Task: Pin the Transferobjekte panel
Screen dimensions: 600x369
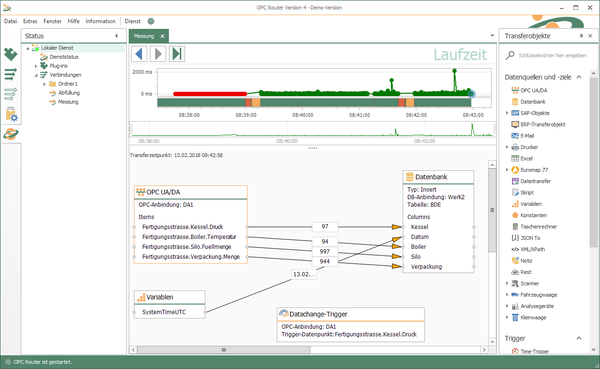Action: pos(581,36)
